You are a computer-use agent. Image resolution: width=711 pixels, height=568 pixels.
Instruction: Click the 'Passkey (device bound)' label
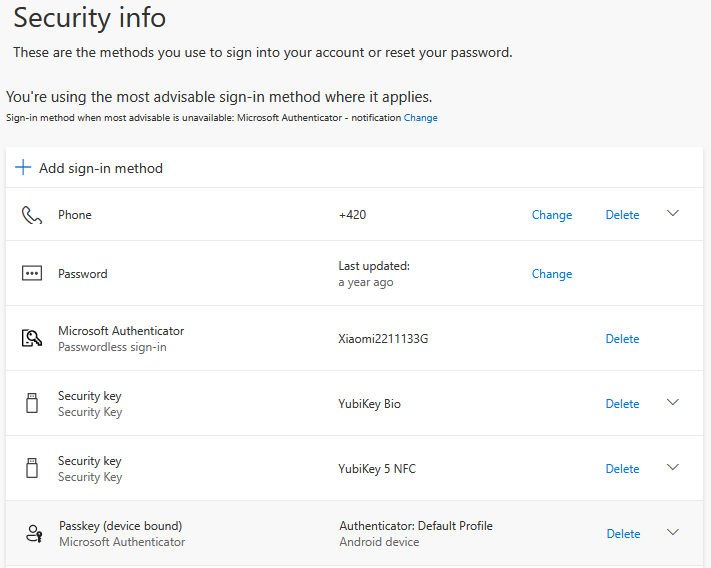(121, 526)
